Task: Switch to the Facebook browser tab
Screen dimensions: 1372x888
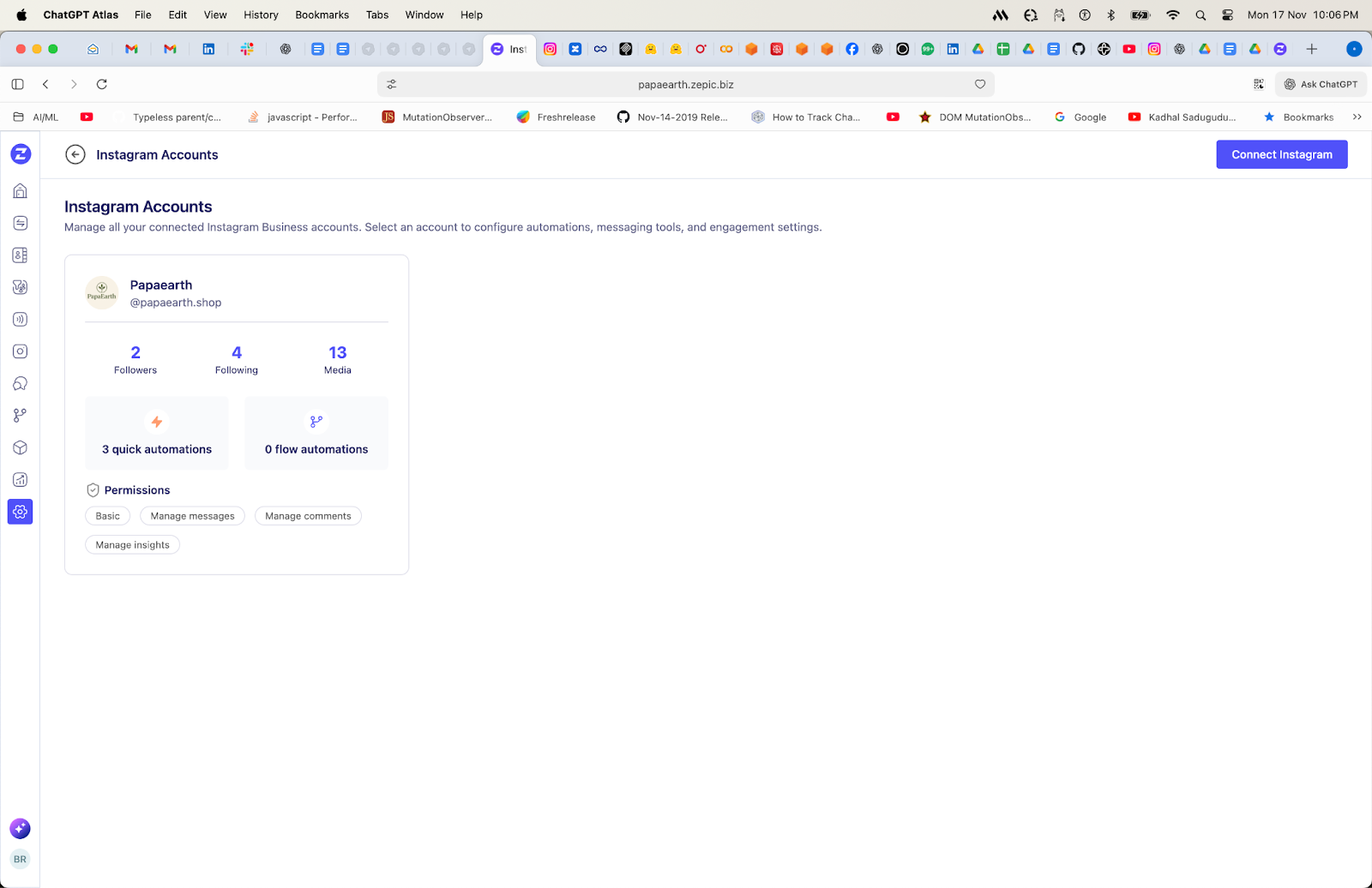Action: 851,49
